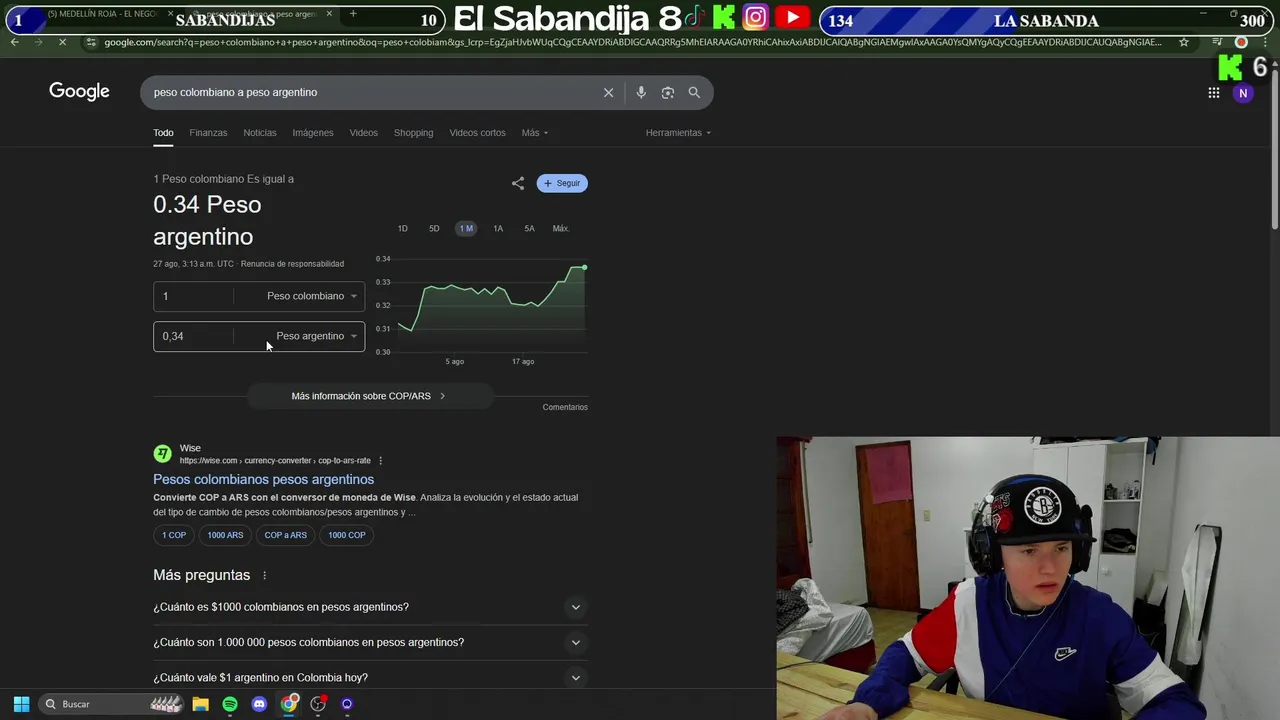Viewport: 1280px width, 720px height.
Task: Click the '1000 COP' sitelink chip
Action: [x=347, y=535]
